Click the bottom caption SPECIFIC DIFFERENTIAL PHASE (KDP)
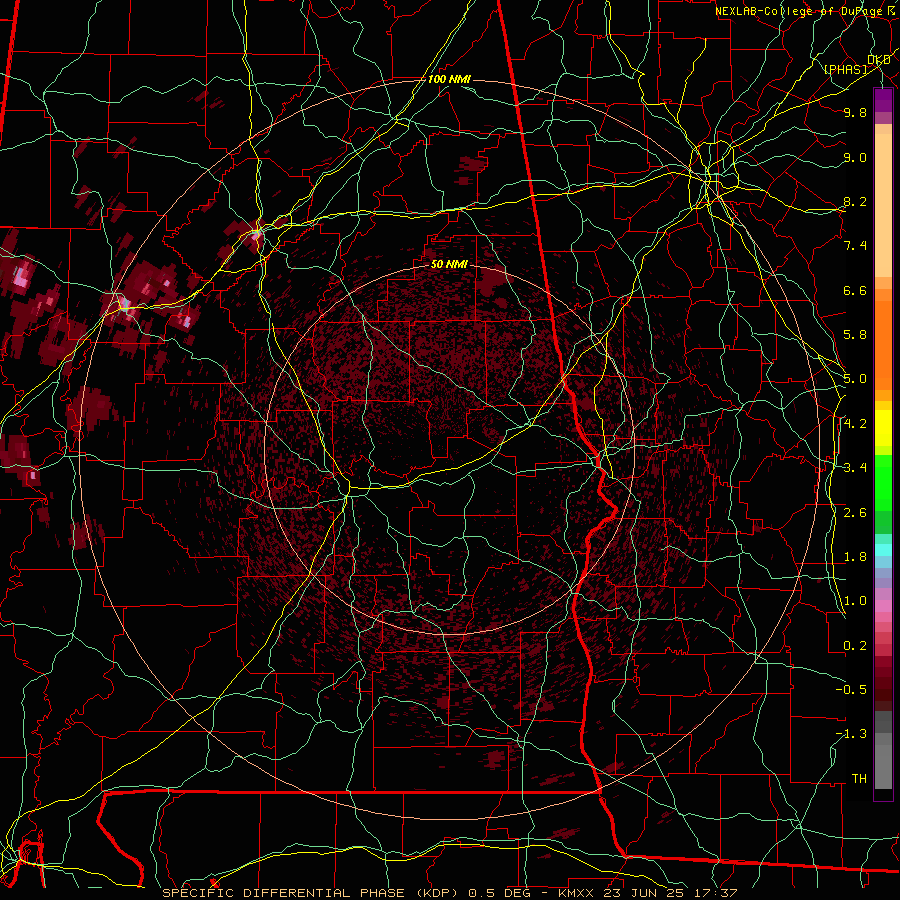900x900 pixels. [312, 893]
